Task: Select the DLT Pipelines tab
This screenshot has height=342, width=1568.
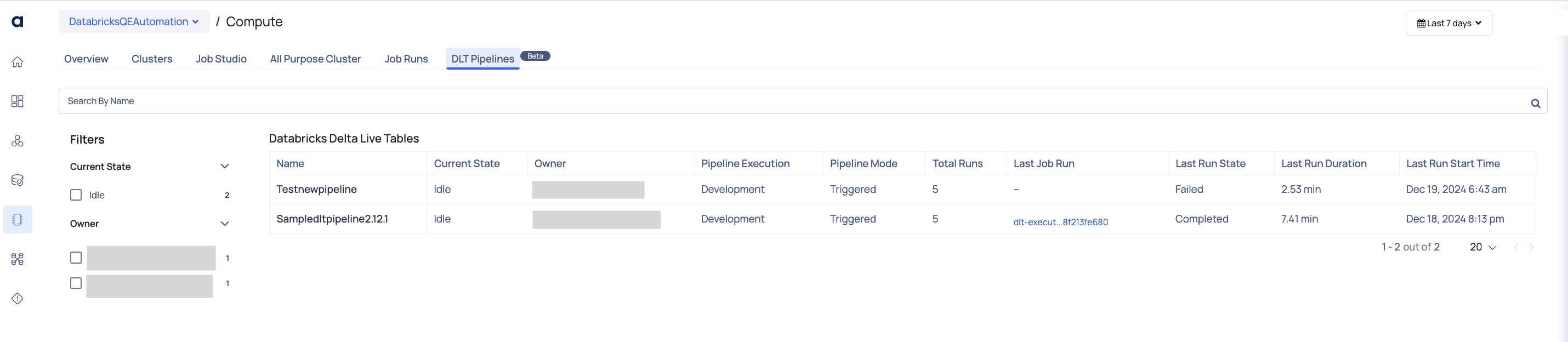Action: pos(482,59)
